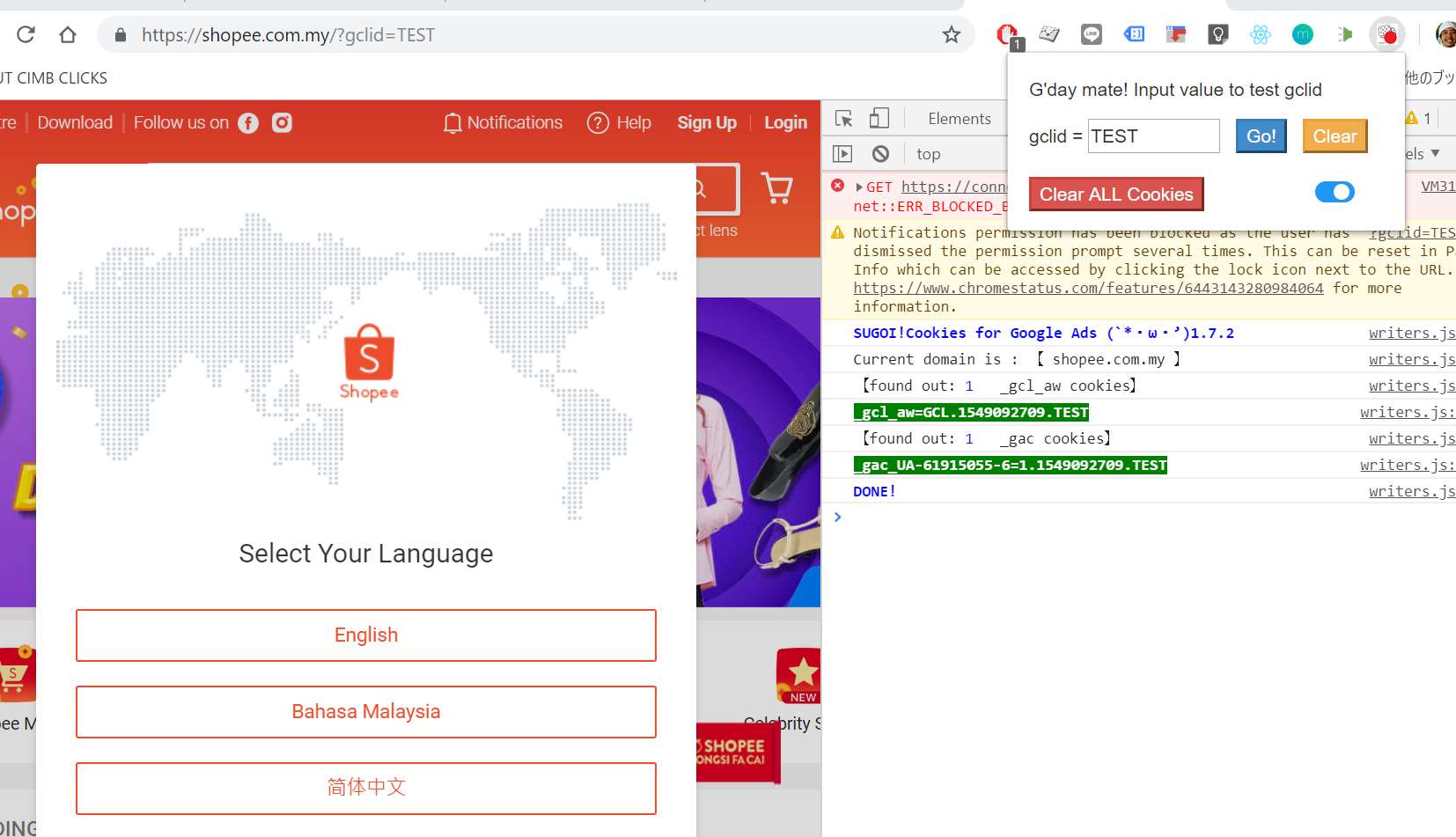Reload the page with the refresh icon
Viewport: 1456px width, 837px height.
[x=26, y=34]
